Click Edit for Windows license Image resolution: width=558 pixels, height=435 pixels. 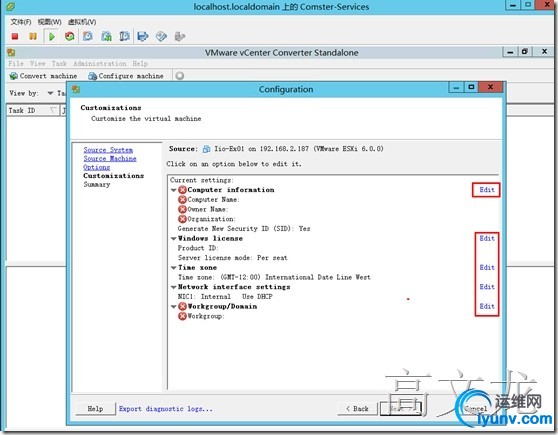tap(487, 238)
